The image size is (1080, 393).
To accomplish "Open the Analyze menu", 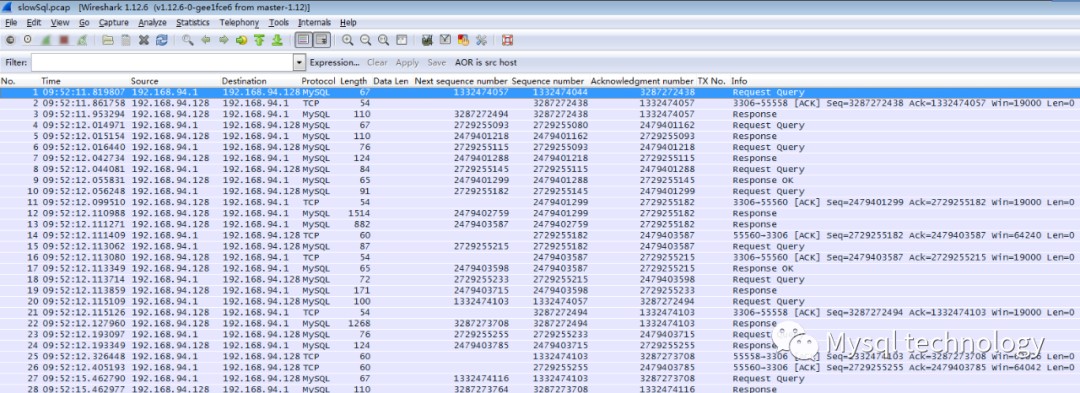I will point(152,23).
